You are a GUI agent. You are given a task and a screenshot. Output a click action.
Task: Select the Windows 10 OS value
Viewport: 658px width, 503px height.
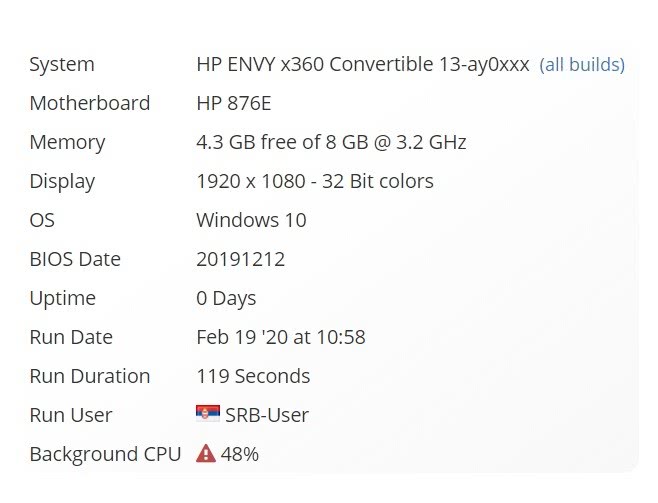click(251, 220)
